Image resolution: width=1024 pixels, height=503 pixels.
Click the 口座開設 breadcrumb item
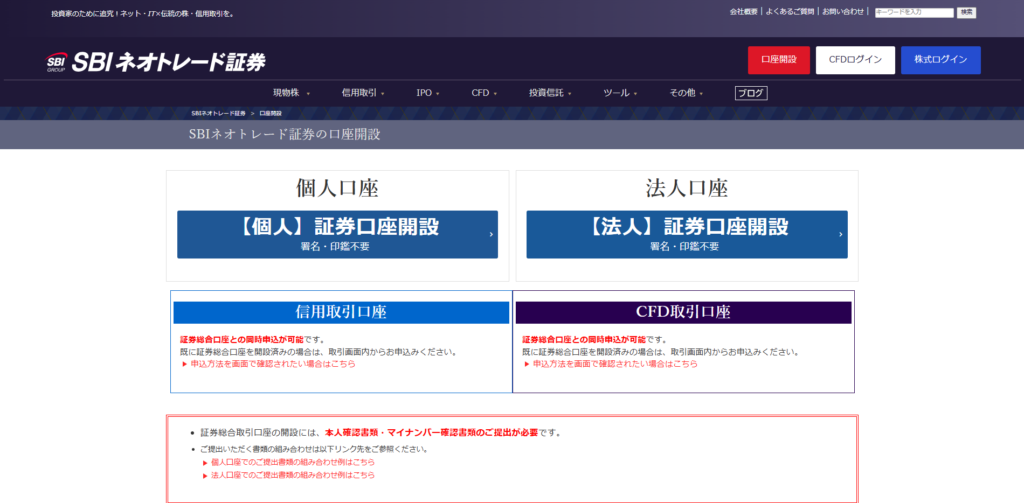coord(270,114)
